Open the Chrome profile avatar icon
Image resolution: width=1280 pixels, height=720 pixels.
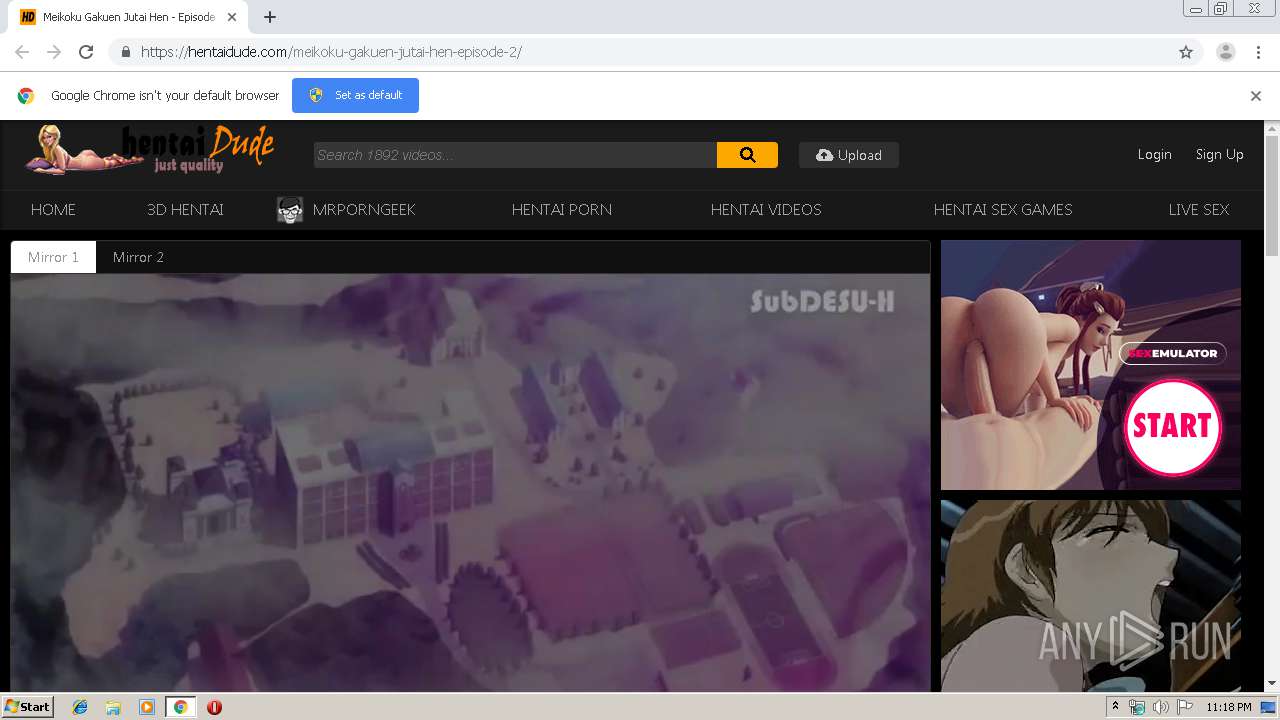click(1225, 52)
